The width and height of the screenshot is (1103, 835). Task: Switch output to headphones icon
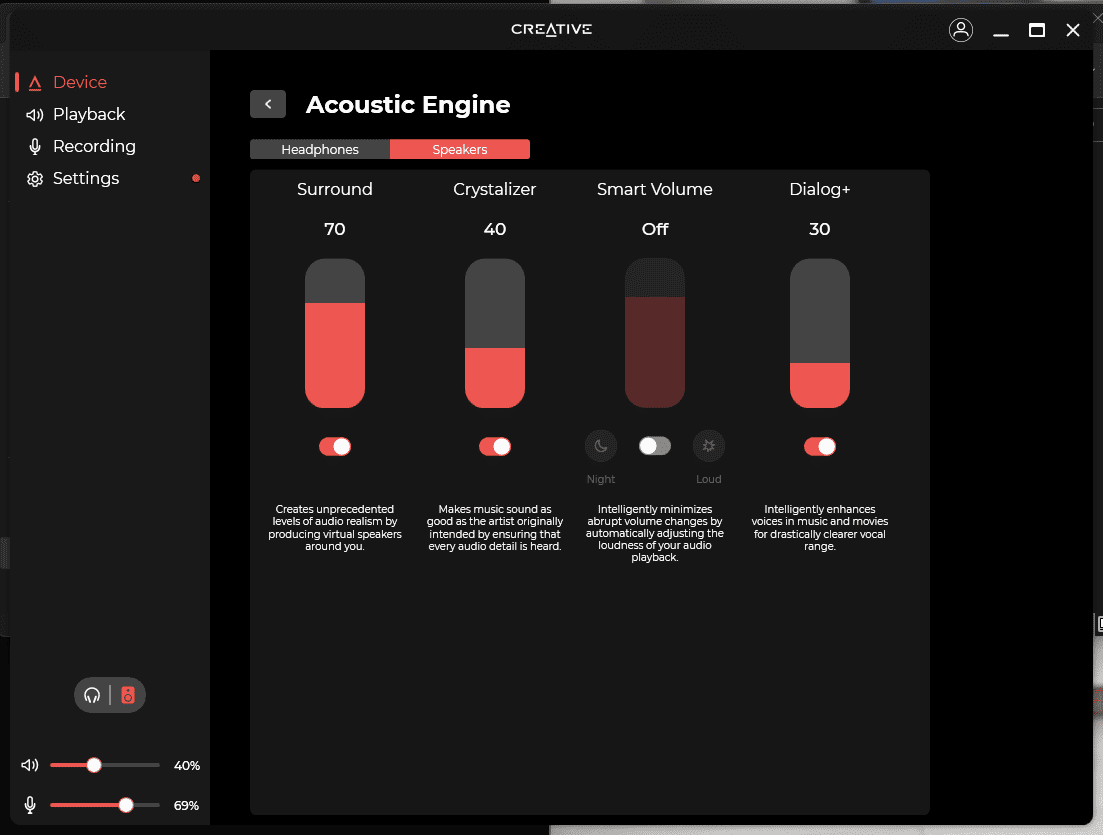pos(93,695)
